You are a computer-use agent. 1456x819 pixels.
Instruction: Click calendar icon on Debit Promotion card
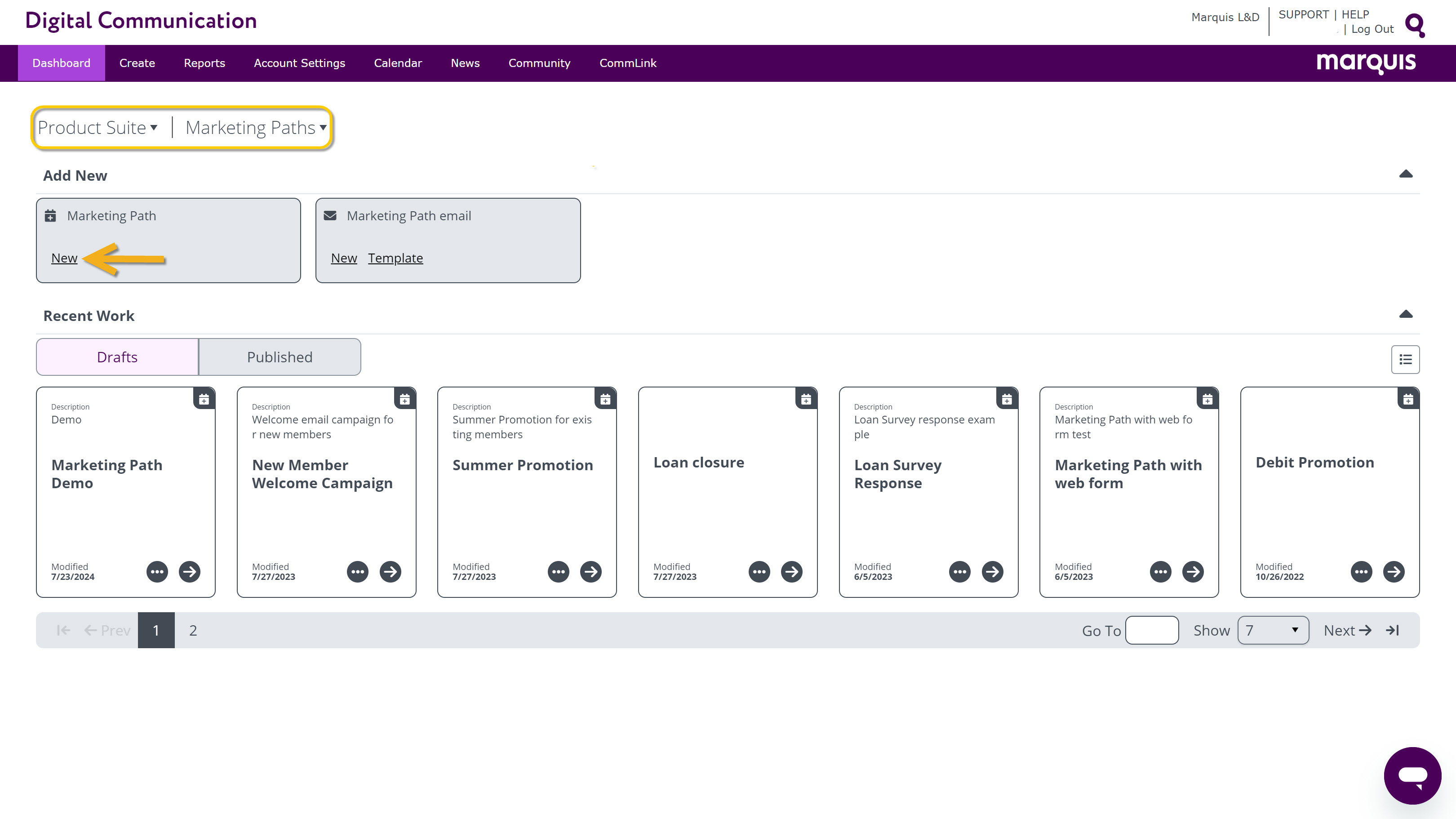[1408, 399]
